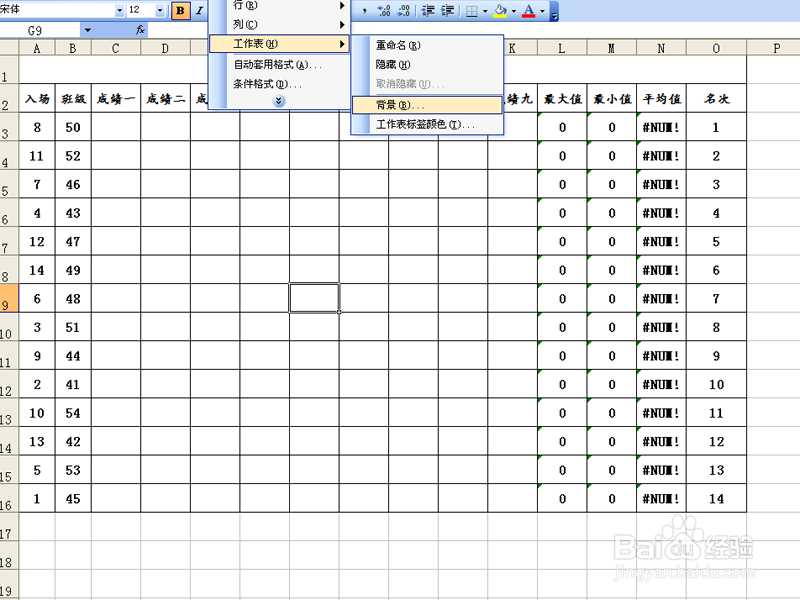Open Font Color dropdown arrow
Screen dimensions: 800x600
(x=542, y=11)
